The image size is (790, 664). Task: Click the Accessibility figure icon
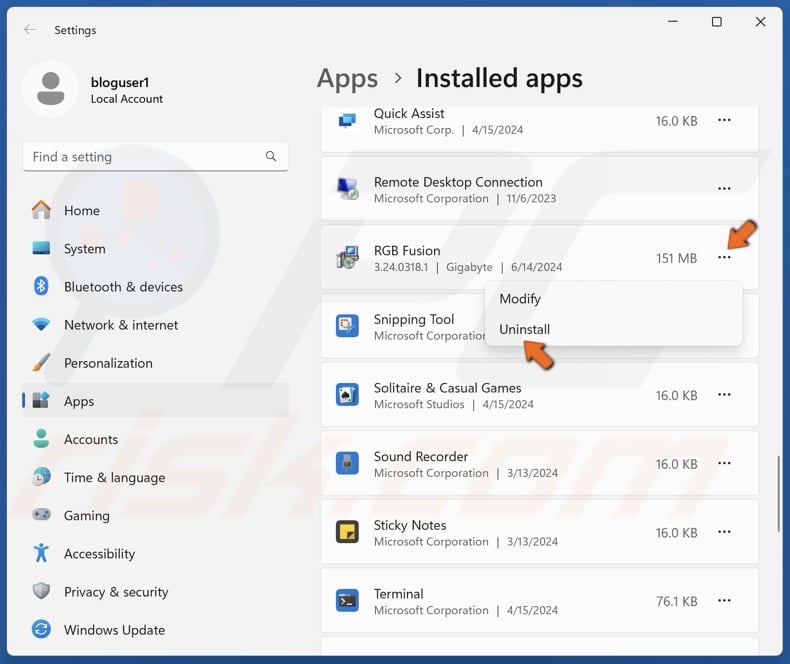coord(41,553)
